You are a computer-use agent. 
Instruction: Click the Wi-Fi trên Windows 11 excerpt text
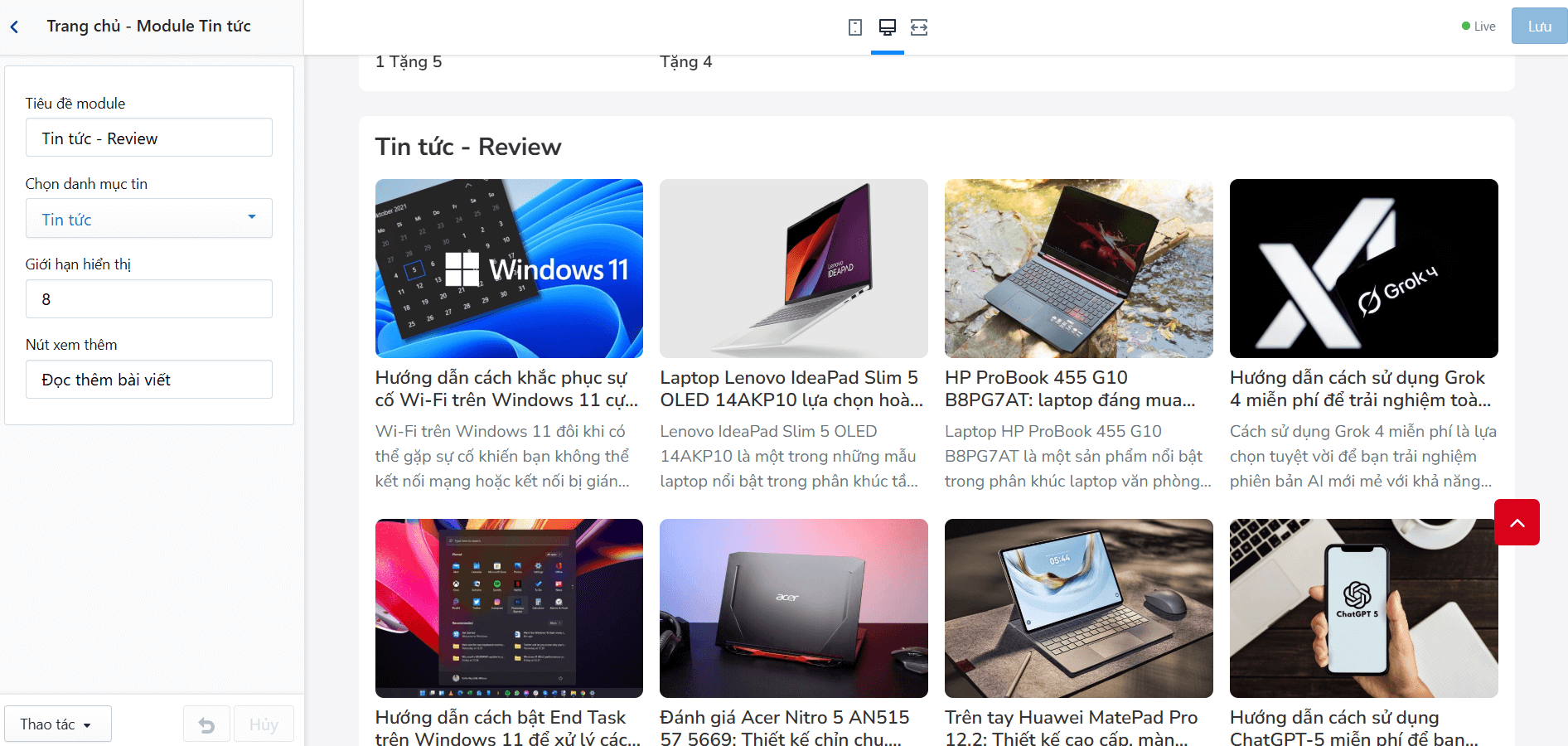(x=502, y=456)
